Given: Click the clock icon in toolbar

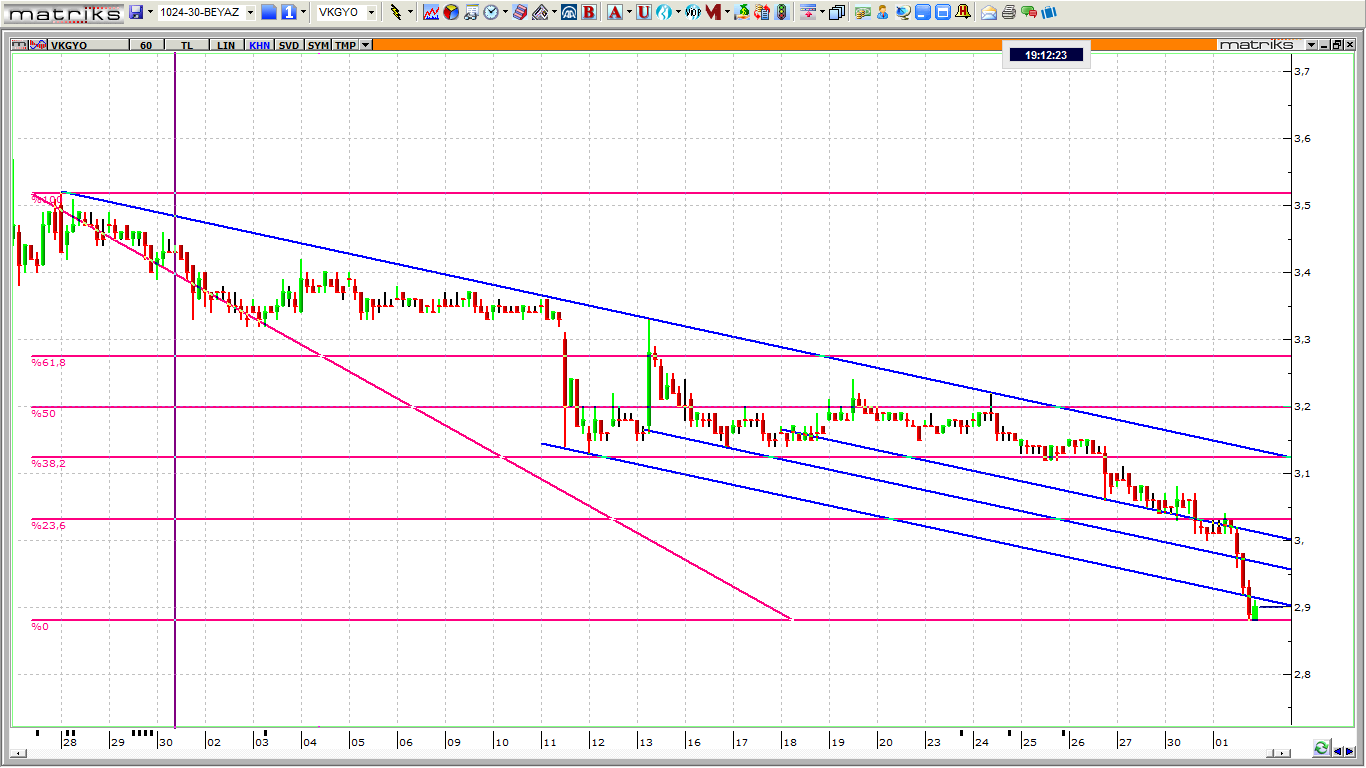Looking at the screenshot, I should pos(491,12).
